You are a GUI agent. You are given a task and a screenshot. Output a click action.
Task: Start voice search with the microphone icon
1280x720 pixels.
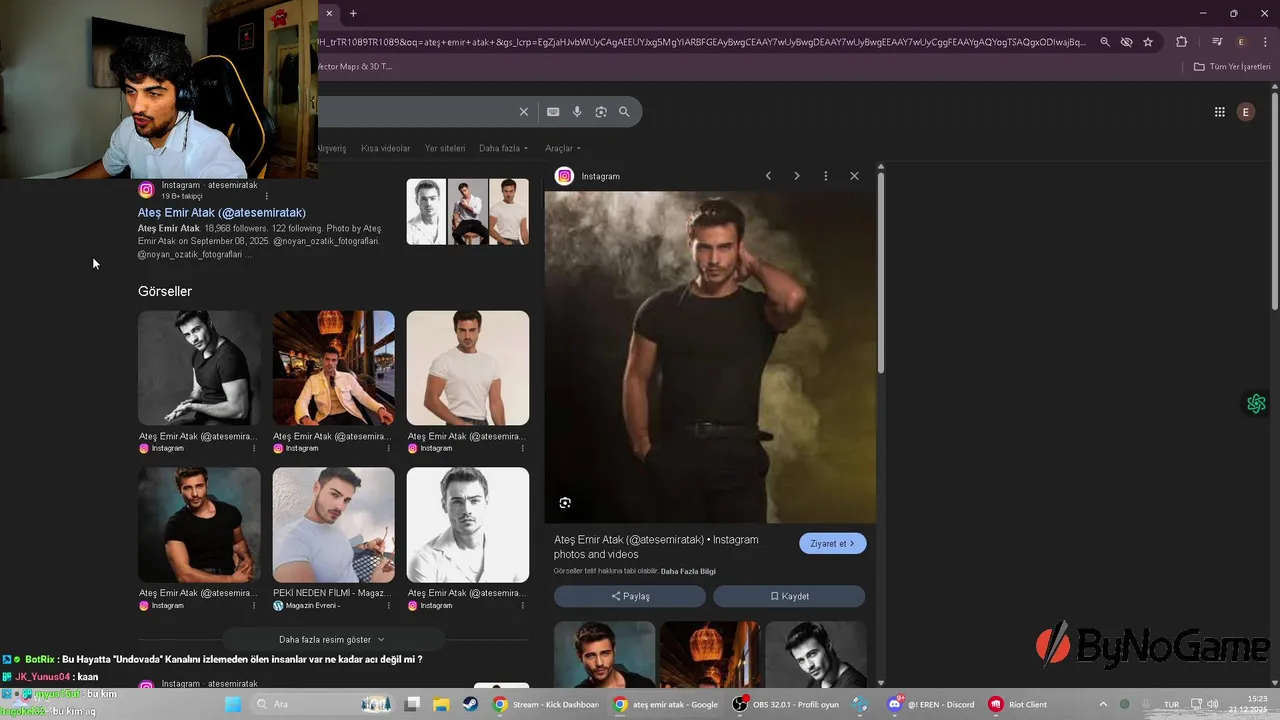click(x=577, y=112)
